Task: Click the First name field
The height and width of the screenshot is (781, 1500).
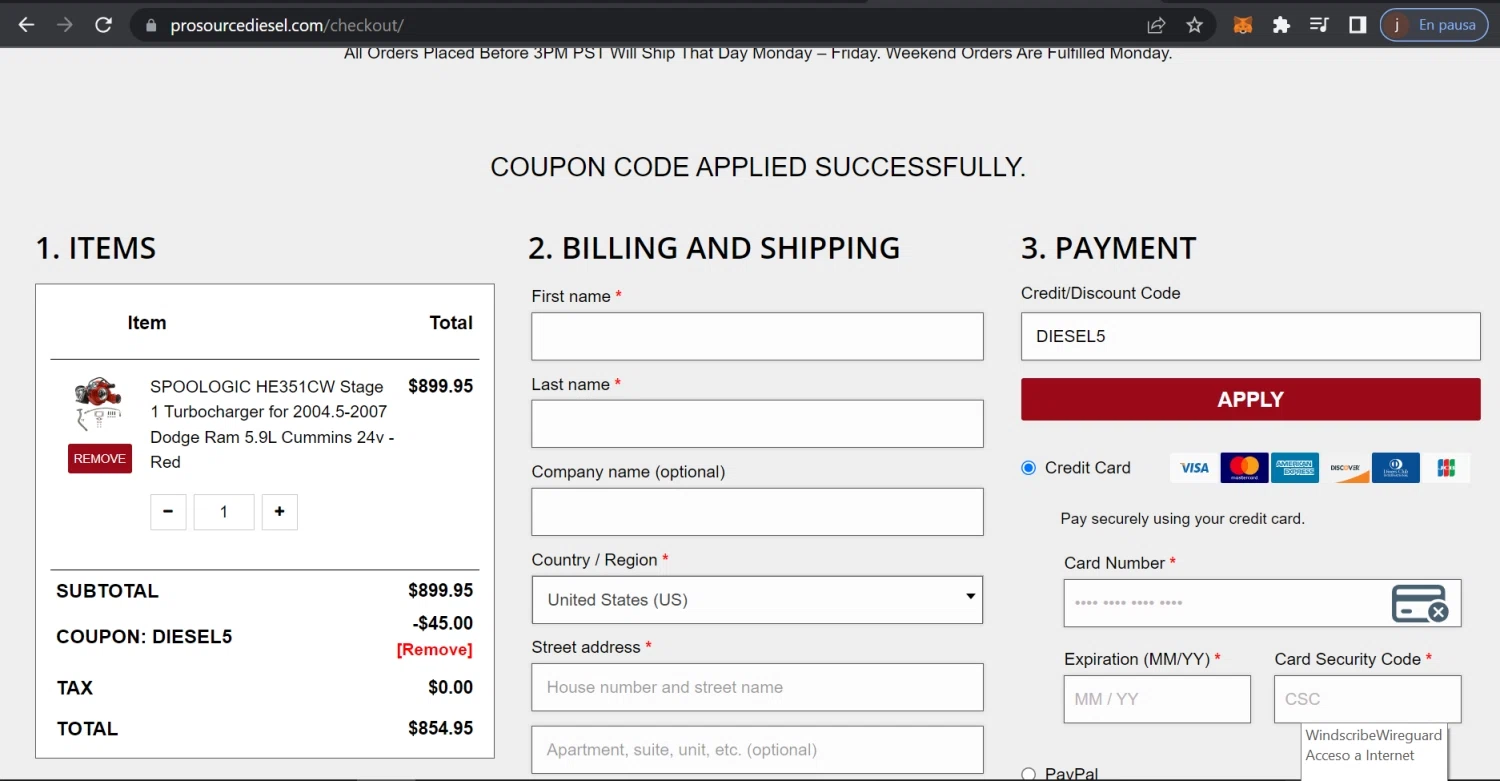Action: (757, 336)
